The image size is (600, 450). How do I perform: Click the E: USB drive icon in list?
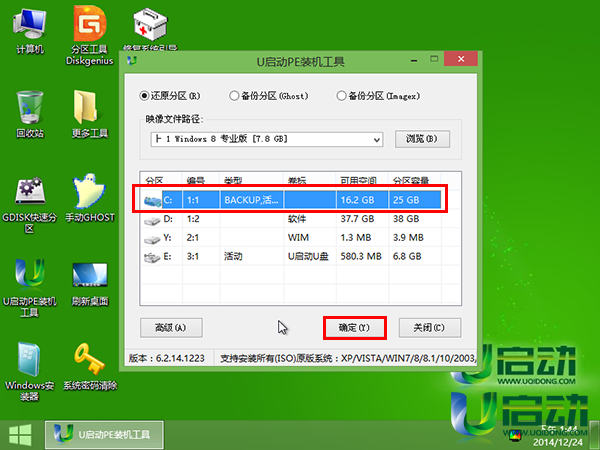pyautogui.click(x=152, y=258)
